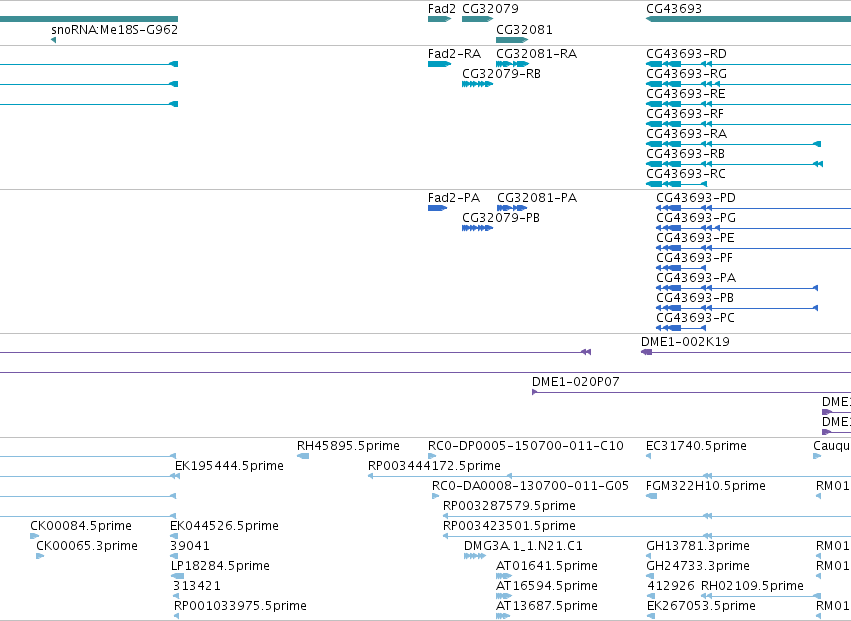
Task: Click the RC0-DP0005-150700-011-C10 label
Action: 525,446
